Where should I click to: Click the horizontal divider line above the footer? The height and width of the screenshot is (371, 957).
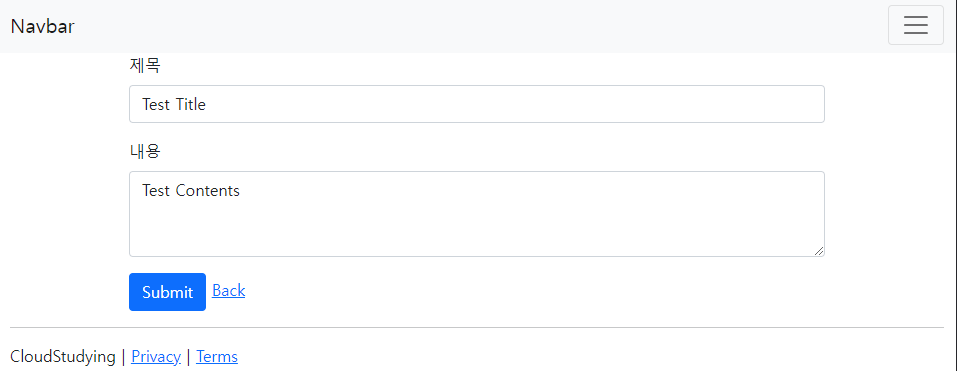point(477,327)
